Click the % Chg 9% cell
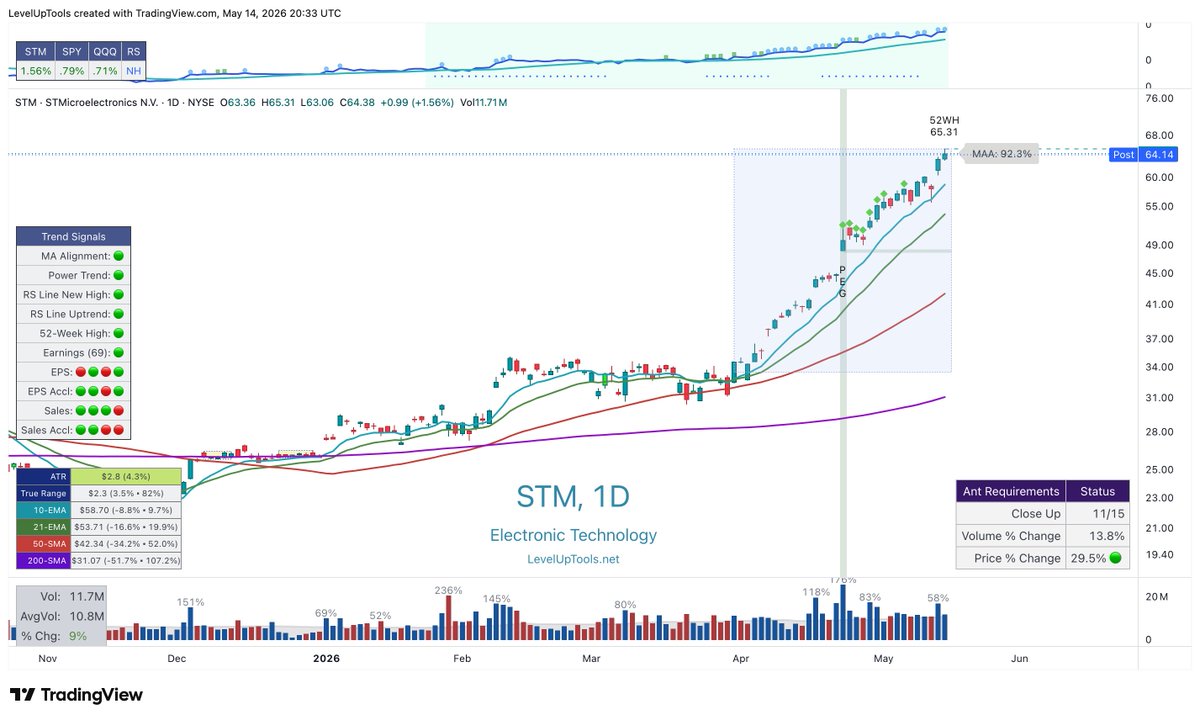The width and height of the screenshot is (1200, 720). tap(62, 636)
